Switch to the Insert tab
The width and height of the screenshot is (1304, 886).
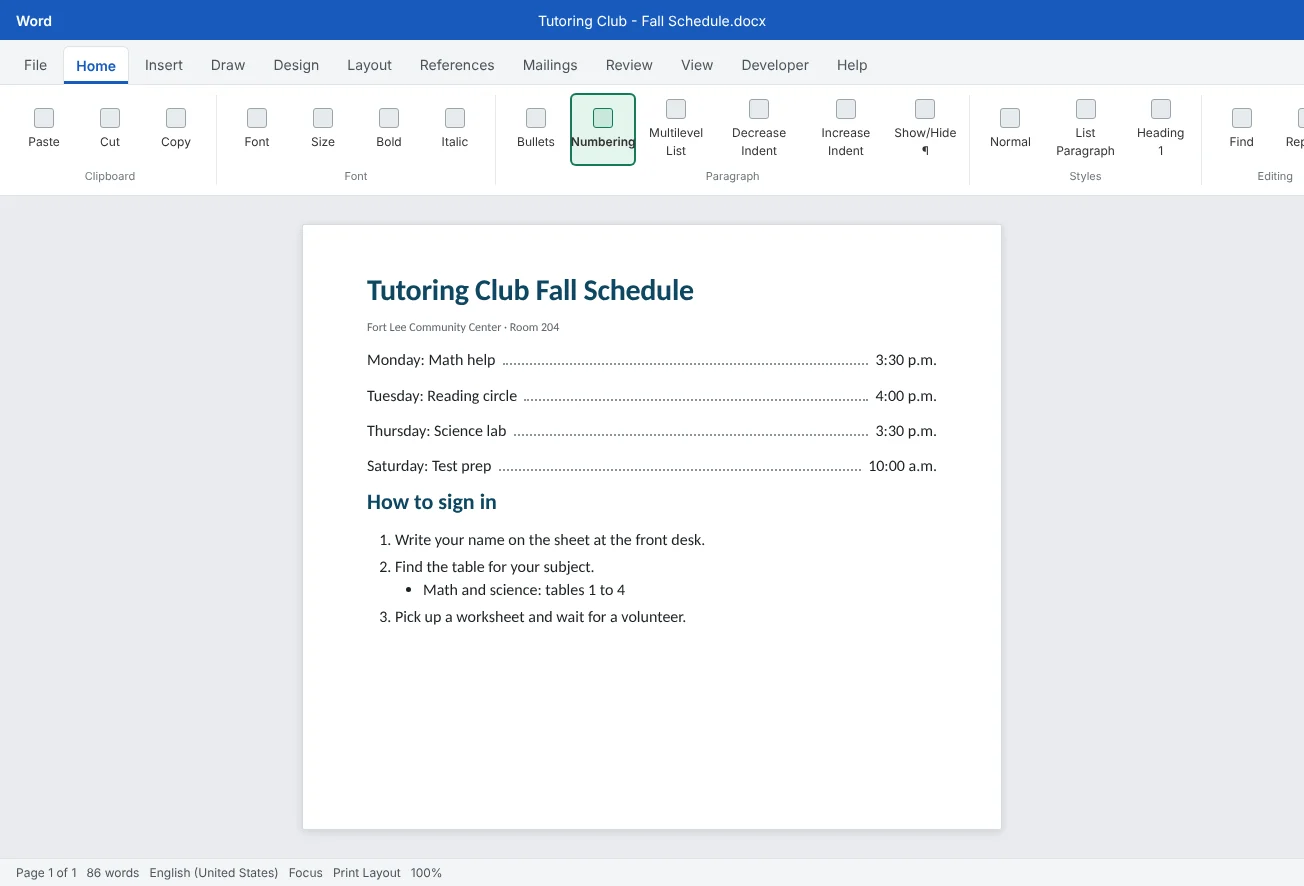tap(164, 65)
